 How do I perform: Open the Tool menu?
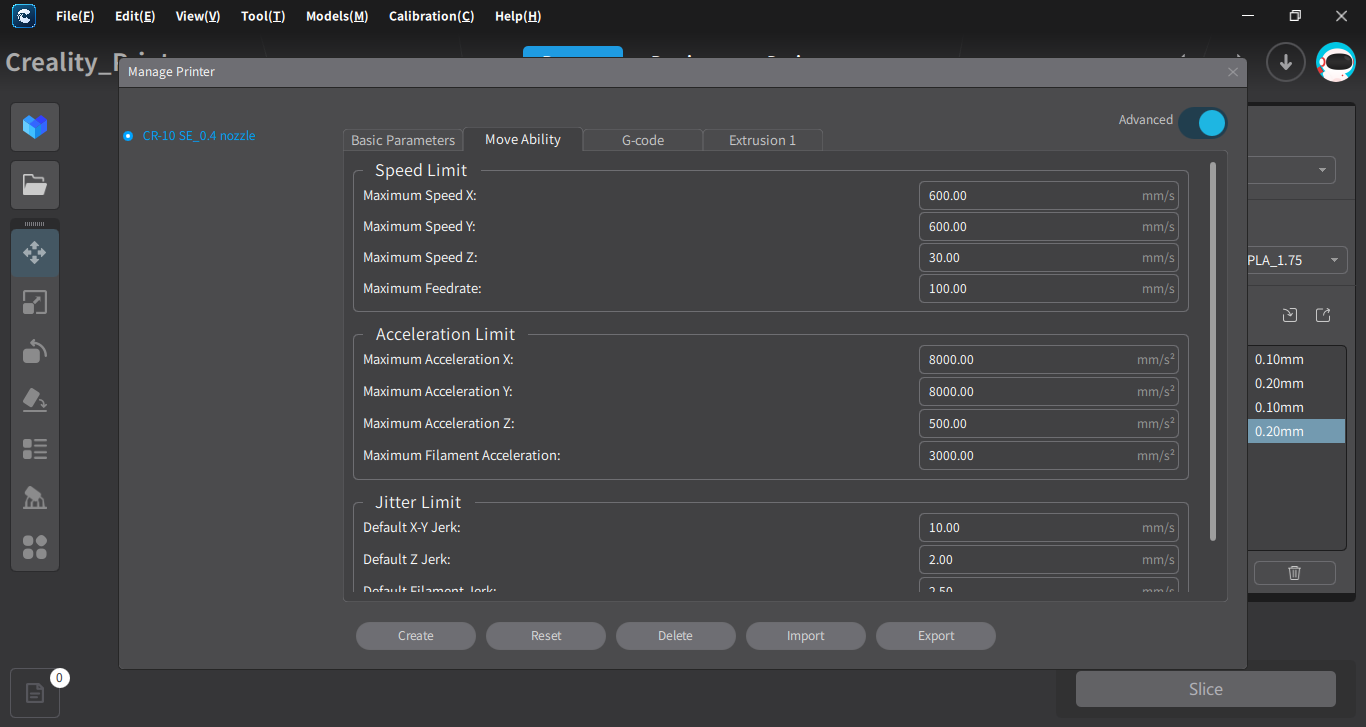[263, 16]
